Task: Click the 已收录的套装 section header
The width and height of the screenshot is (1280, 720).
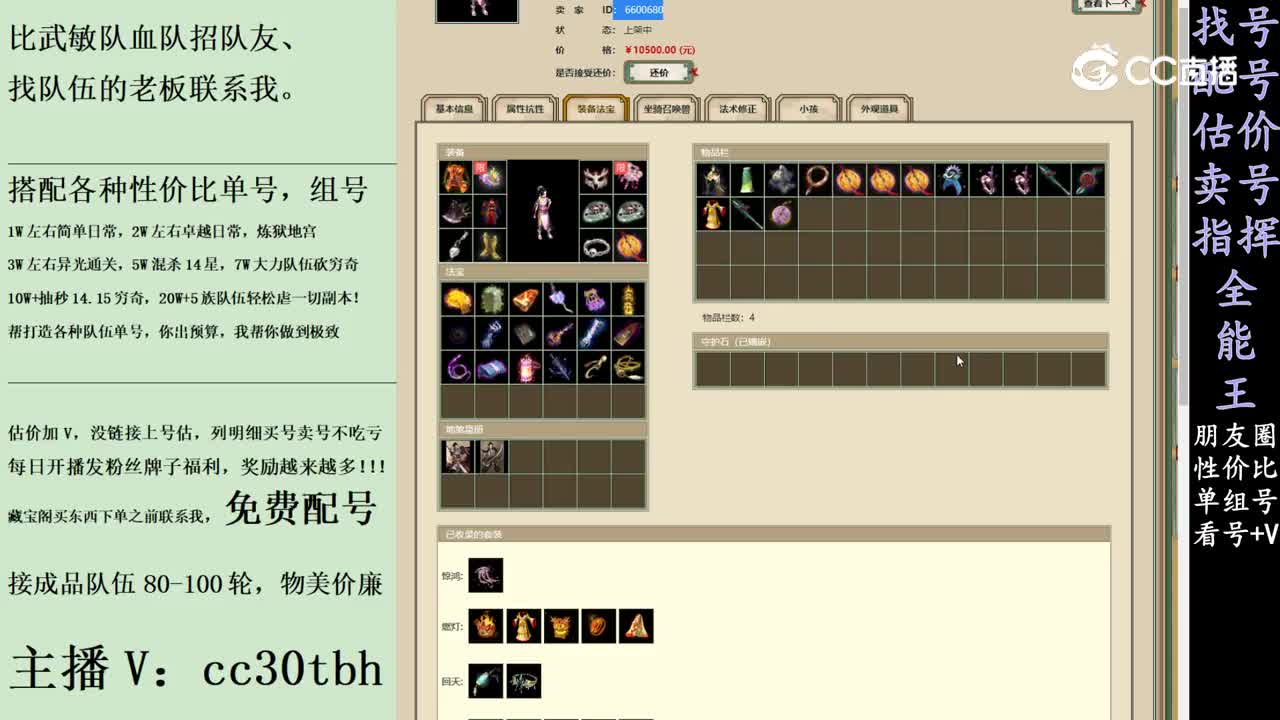Action: tap(774, 534)
